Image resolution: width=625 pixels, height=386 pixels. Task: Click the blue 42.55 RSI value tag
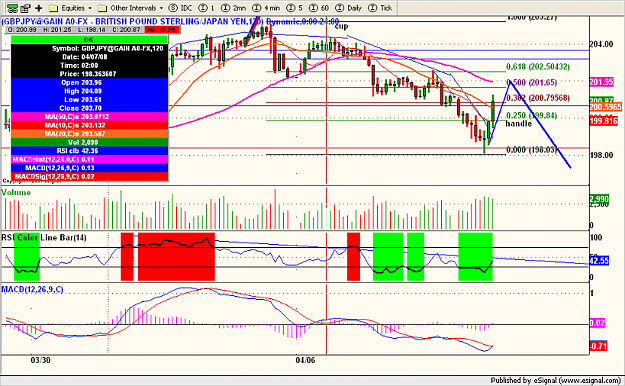[599, 261]
